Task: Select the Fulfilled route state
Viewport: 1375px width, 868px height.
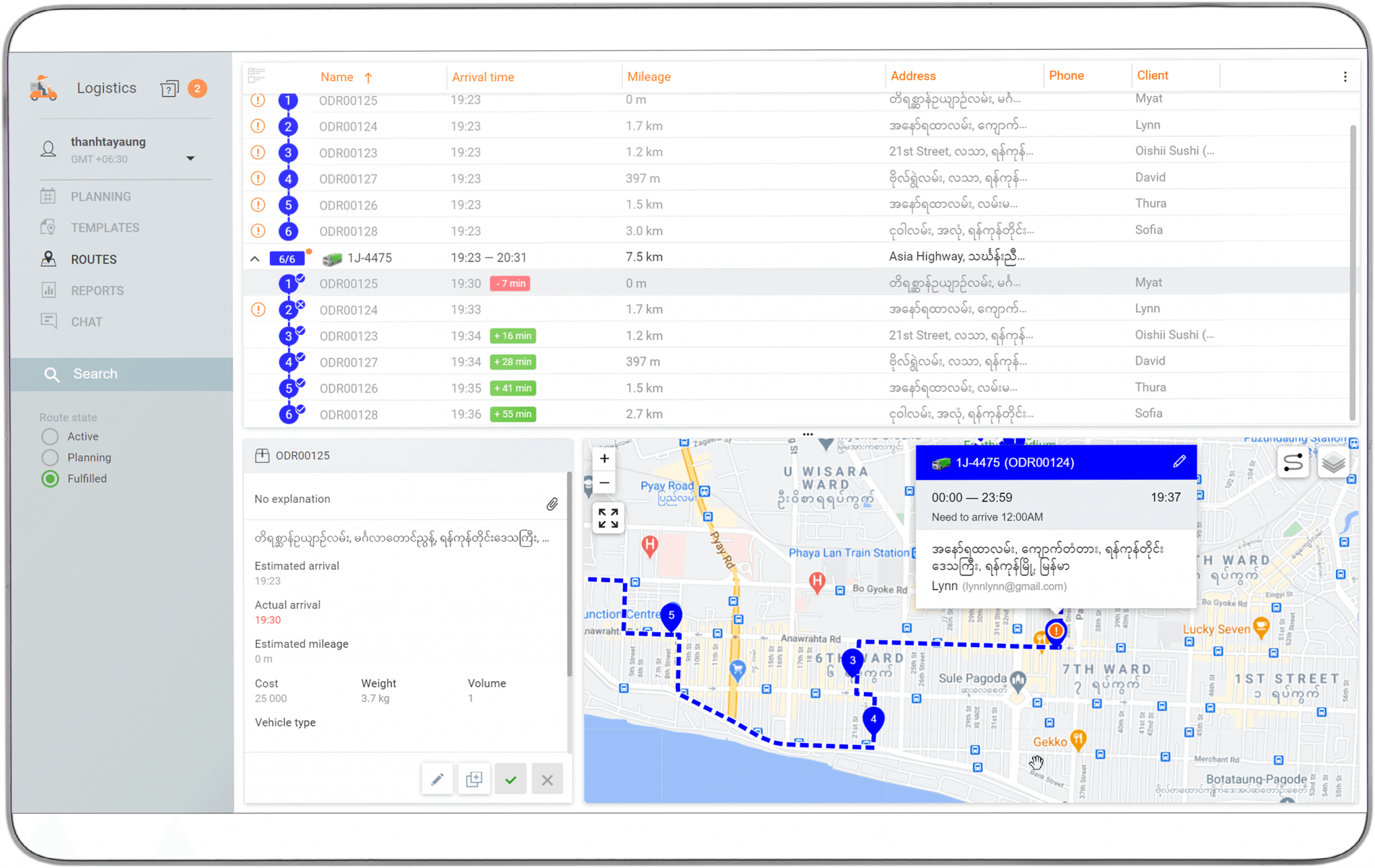Action: tap(50, 479)
